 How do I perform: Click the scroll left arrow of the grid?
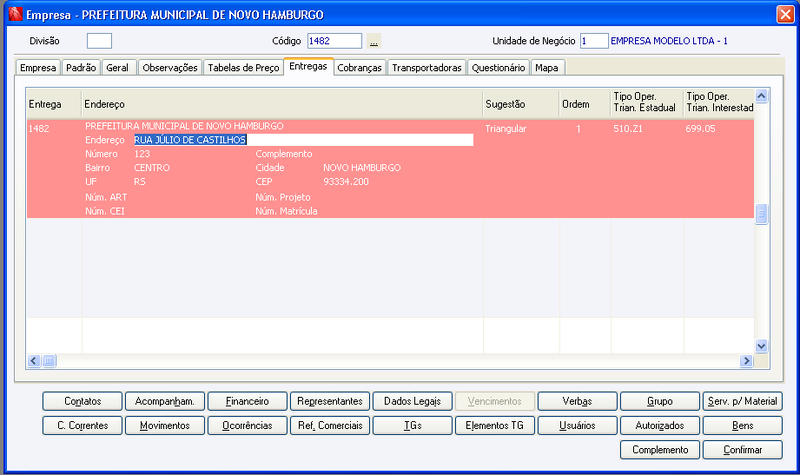pyautogui.click(x=34, y=361)
